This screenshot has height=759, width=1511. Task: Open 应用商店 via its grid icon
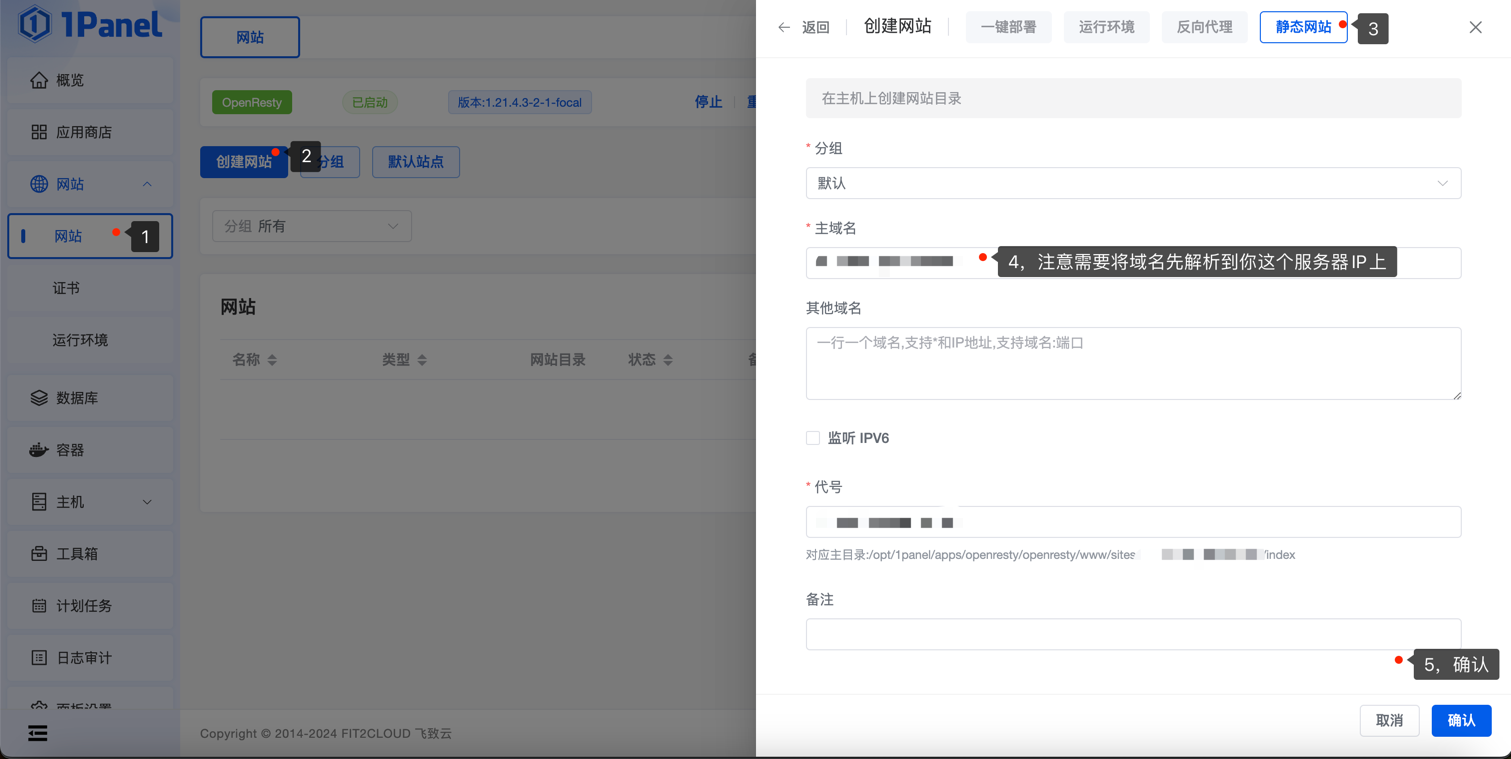pos(39,132)
